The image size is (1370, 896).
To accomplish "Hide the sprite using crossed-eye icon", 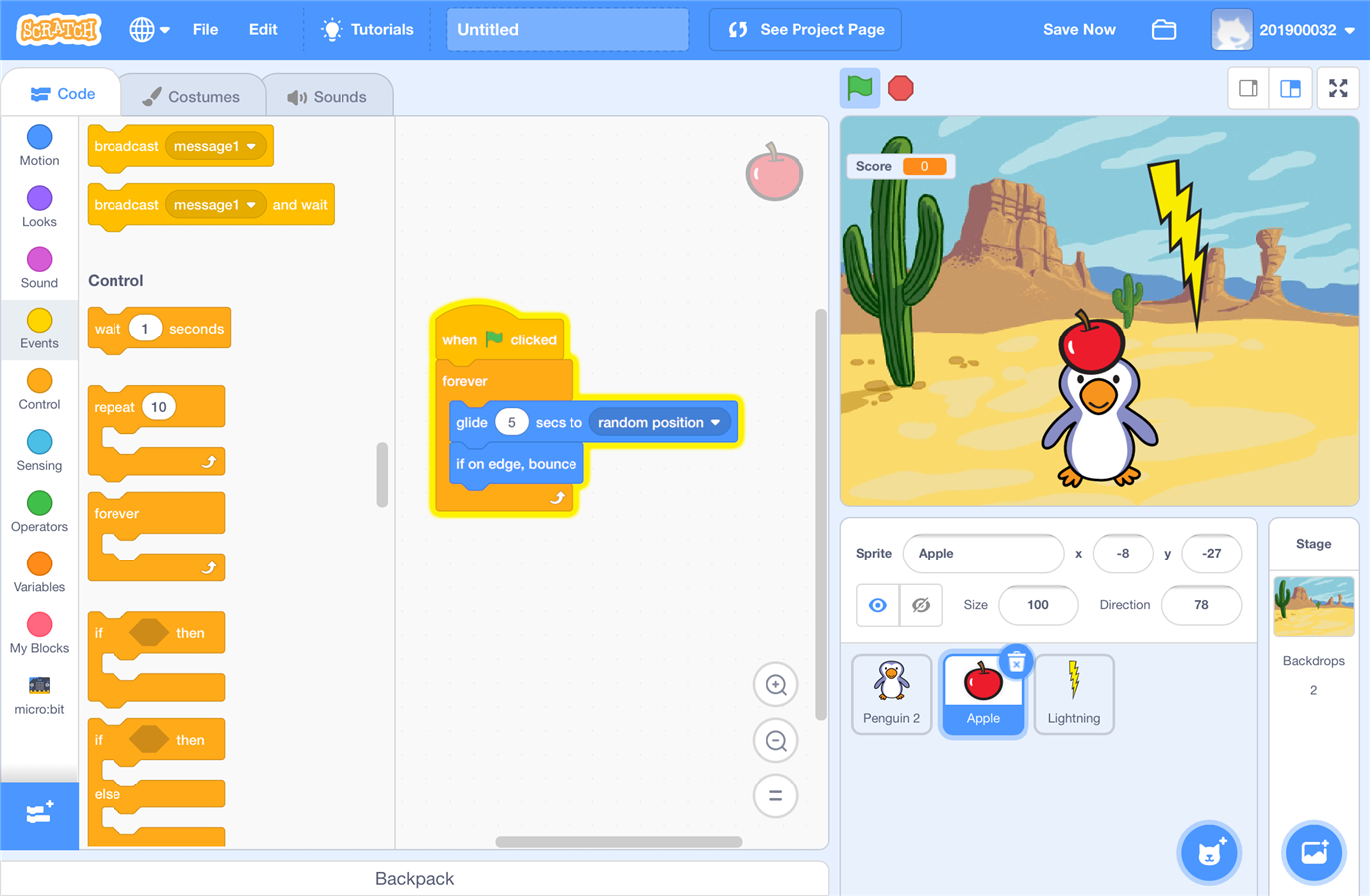I will click(x=921, y=605).
